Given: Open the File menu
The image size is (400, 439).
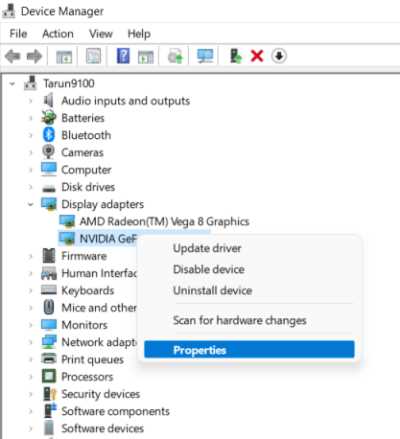Looking at the screenshot, I should pos(18,34).
